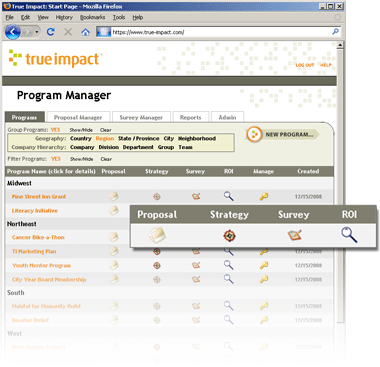380x367 pixels.
Task: Open proposal icon for Pine Street Inn Grant
Action: [114, 196]
